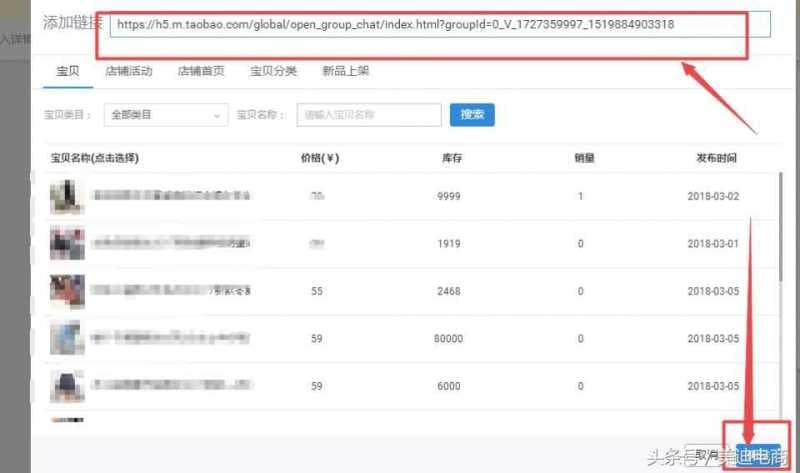Select product thumbnail in the 9999 stock row
Screen dimensions: 800x473
click(67, 196)
